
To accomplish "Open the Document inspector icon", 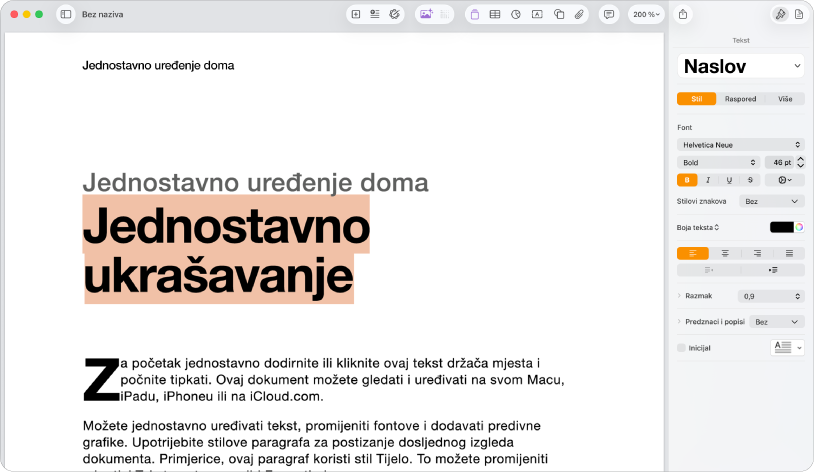I will coord(799,15).
